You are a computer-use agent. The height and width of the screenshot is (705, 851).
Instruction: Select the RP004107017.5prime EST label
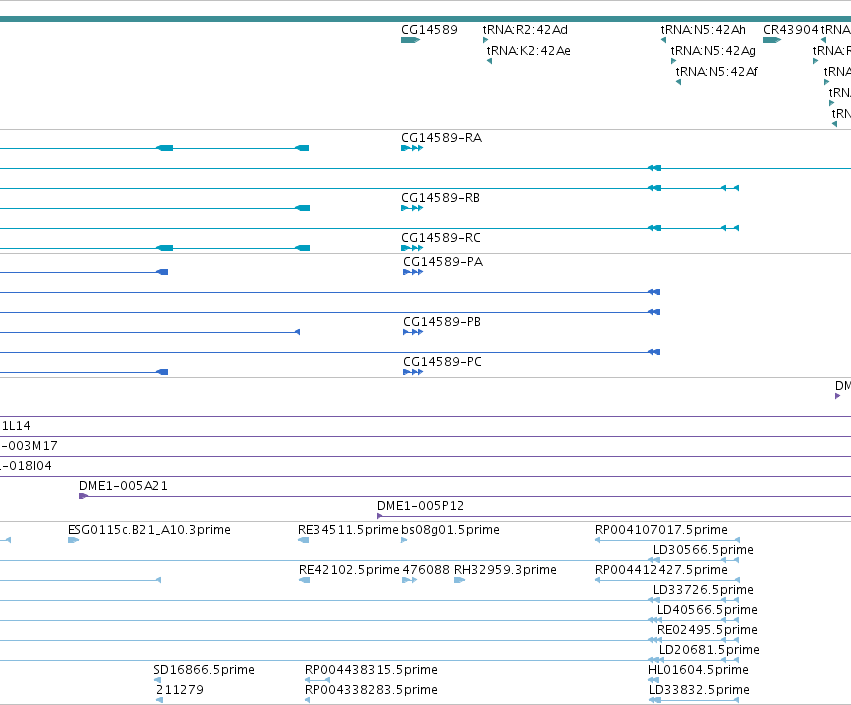tap(661, 530)
